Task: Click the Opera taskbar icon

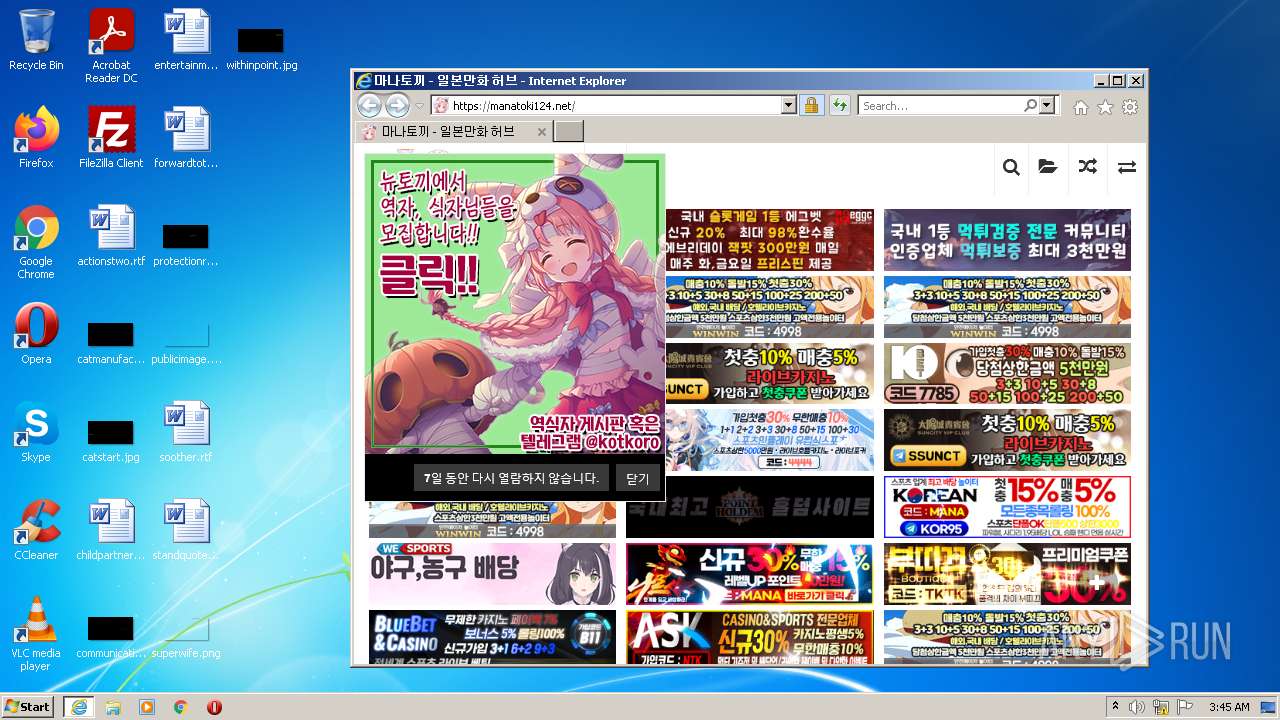Action: (x=214, y=707)
